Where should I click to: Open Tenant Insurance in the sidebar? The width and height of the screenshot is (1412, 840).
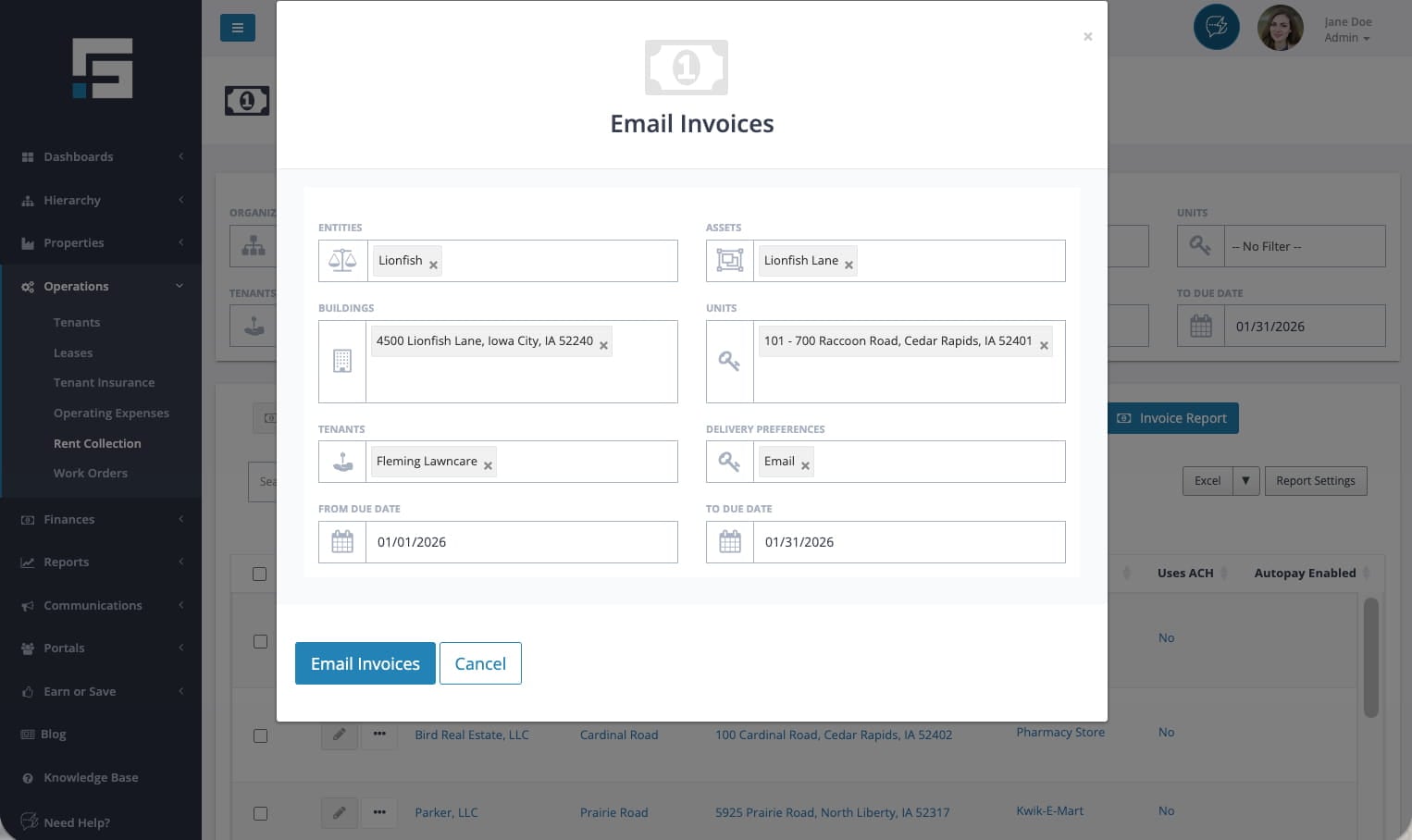click(x=104, y=383)
